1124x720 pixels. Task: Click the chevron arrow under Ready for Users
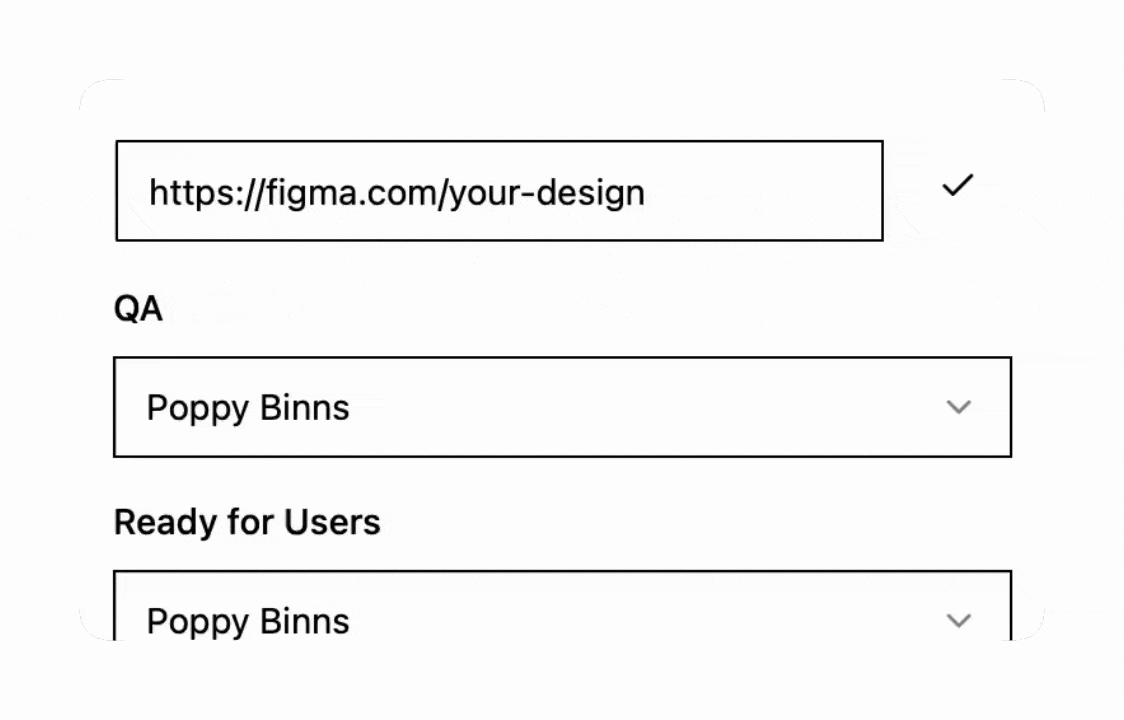[x=958, y=620]
